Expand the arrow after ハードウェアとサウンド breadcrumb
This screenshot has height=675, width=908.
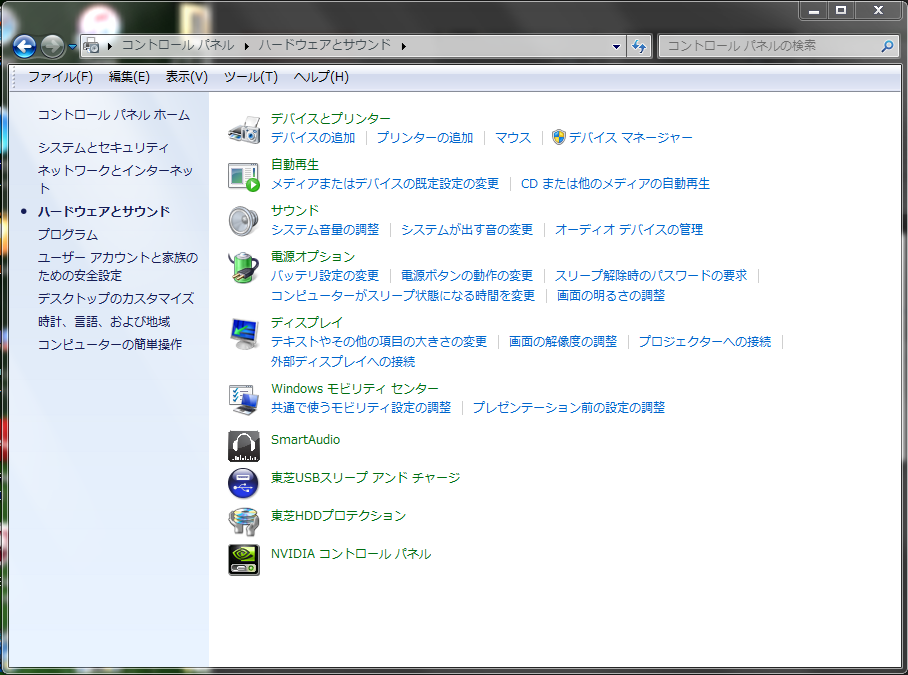pyautogui.click(x=404, y=46)
